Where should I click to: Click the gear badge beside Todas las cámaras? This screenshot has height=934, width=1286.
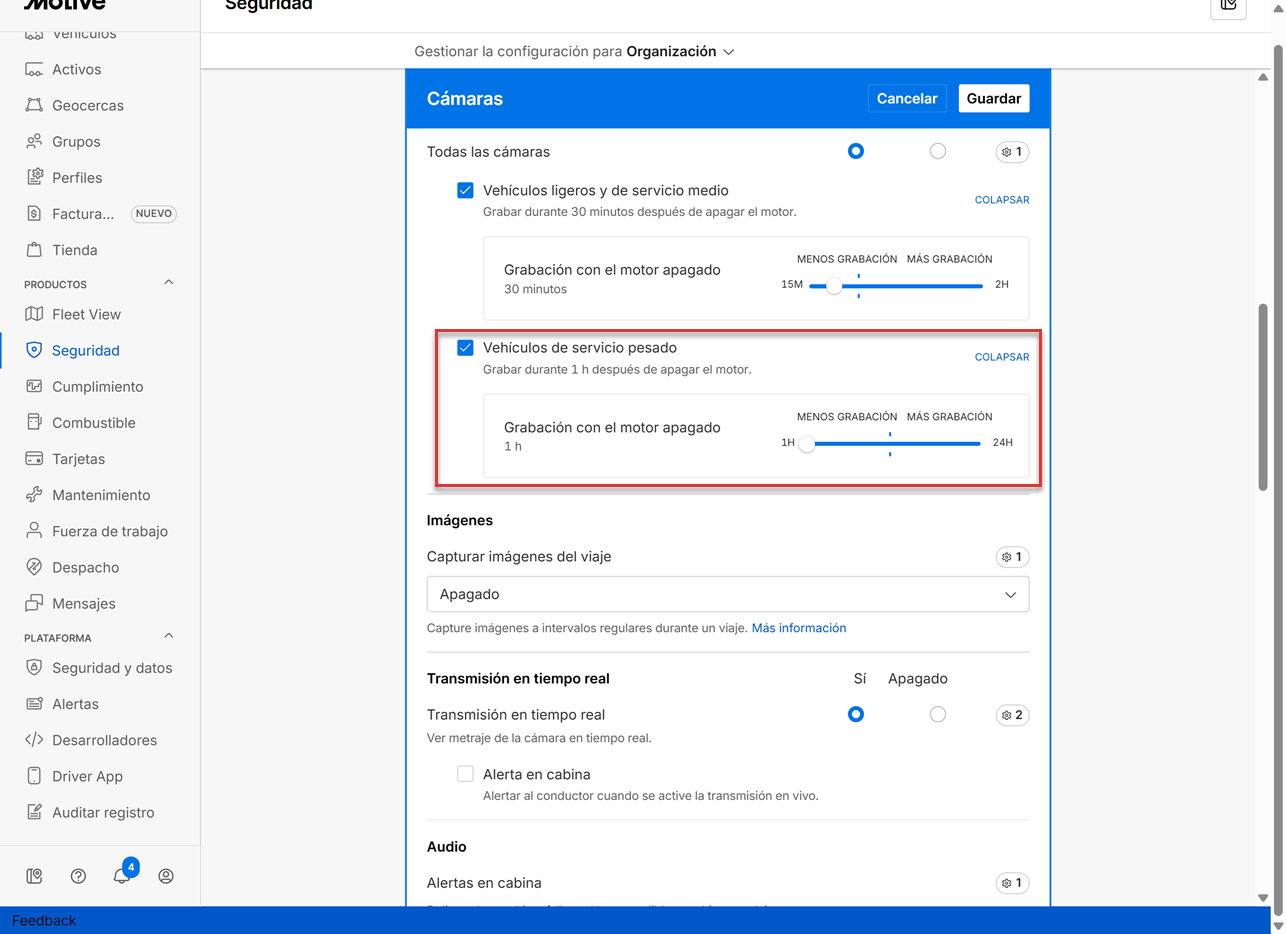pyautogui.click(x=1013, y=152)
